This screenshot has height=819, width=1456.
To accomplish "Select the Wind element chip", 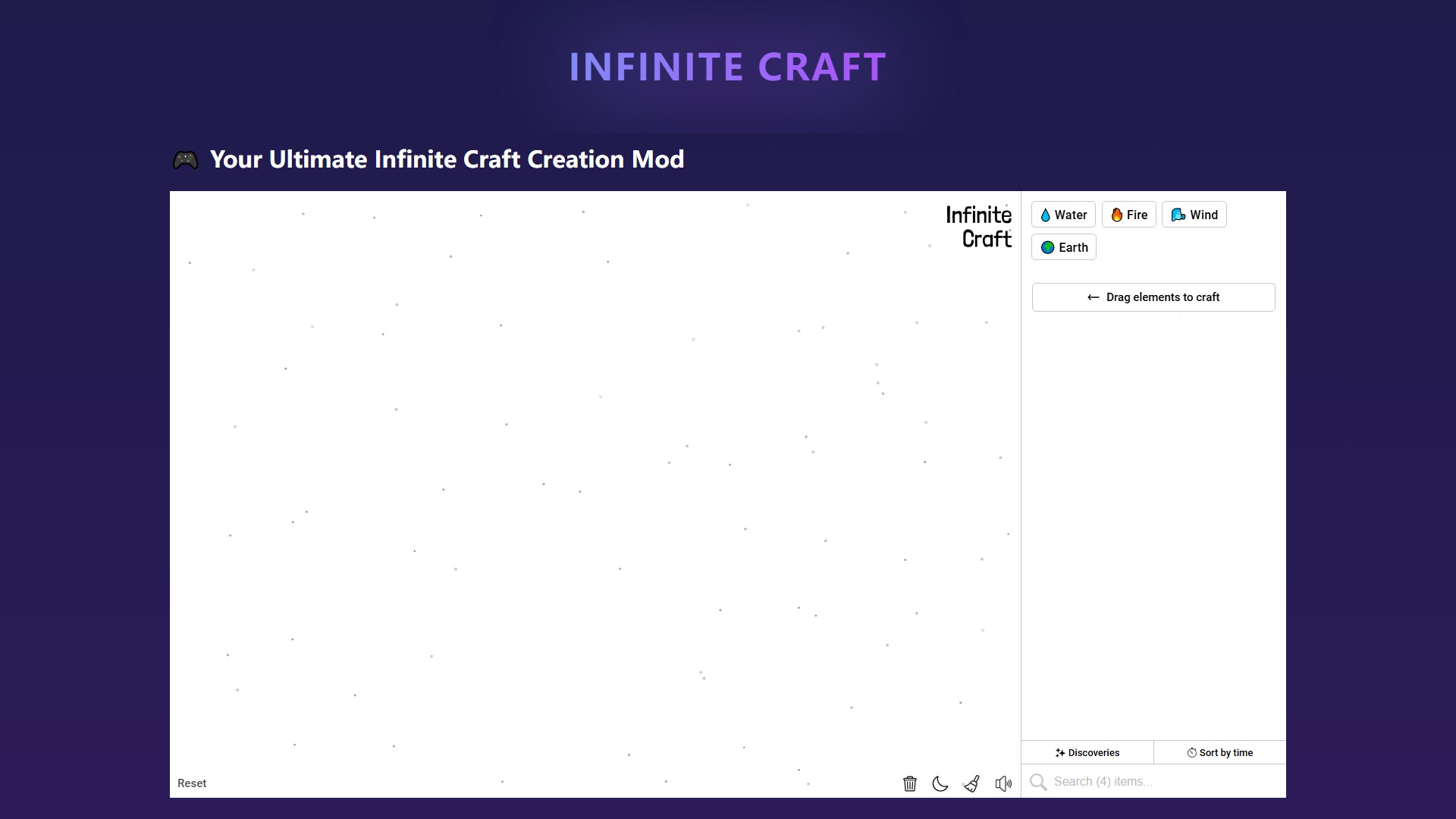I will point(1194,215).
